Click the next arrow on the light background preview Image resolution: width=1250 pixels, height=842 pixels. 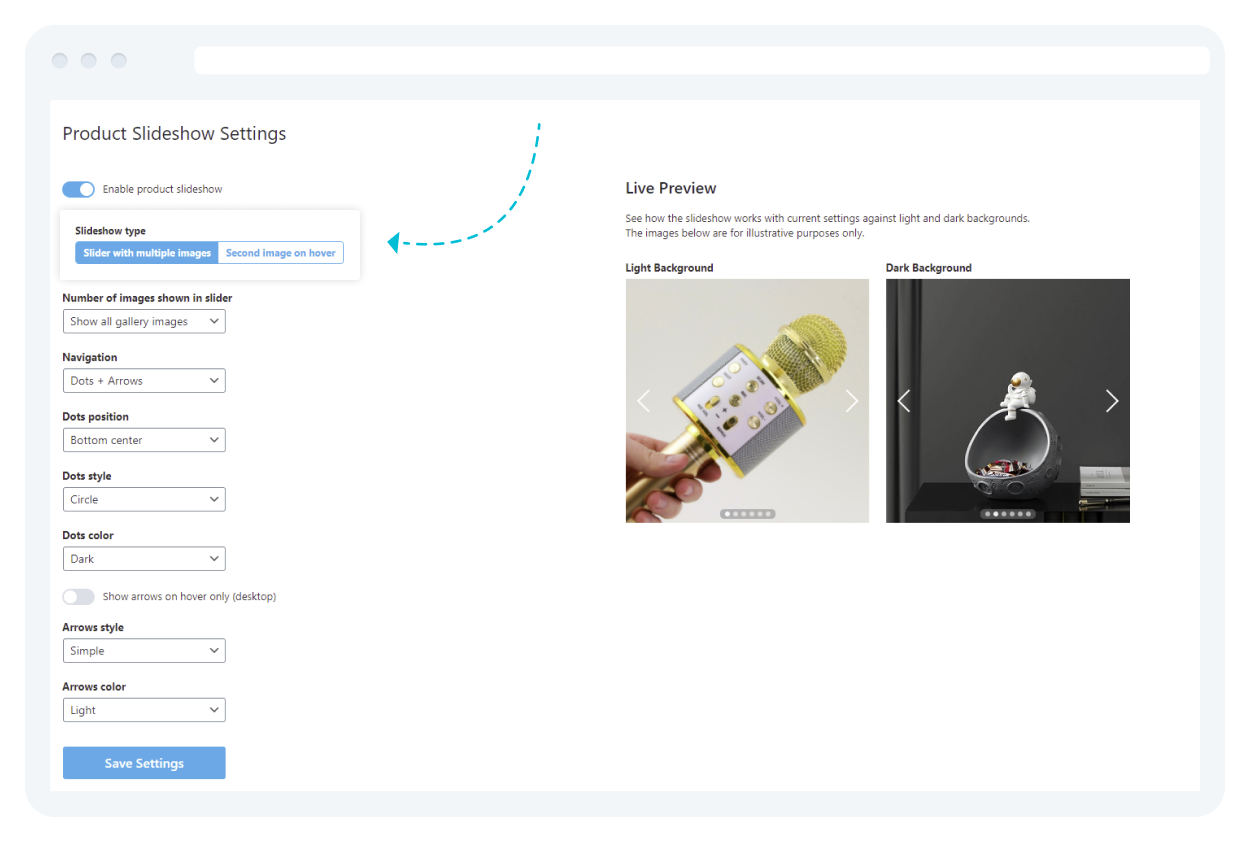click(x=852, y=401)
